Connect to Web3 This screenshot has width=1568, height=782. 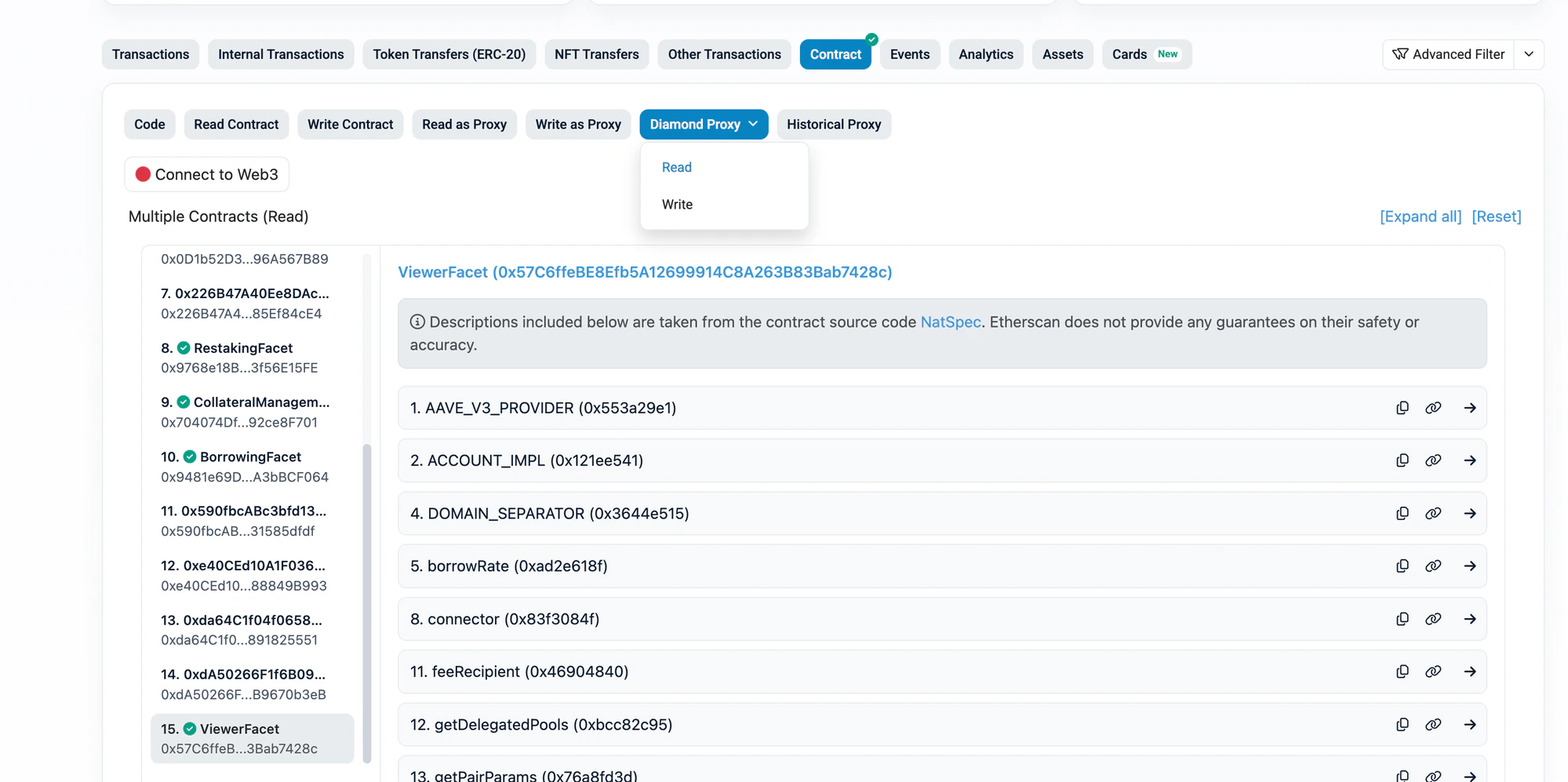pos(206,174)
